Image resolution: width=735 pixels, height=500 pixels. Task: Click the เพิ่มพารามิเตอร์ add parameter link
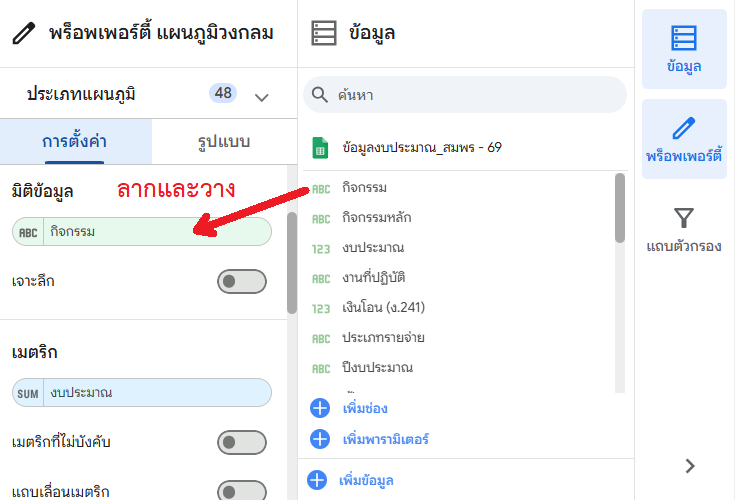coord(386,440)
